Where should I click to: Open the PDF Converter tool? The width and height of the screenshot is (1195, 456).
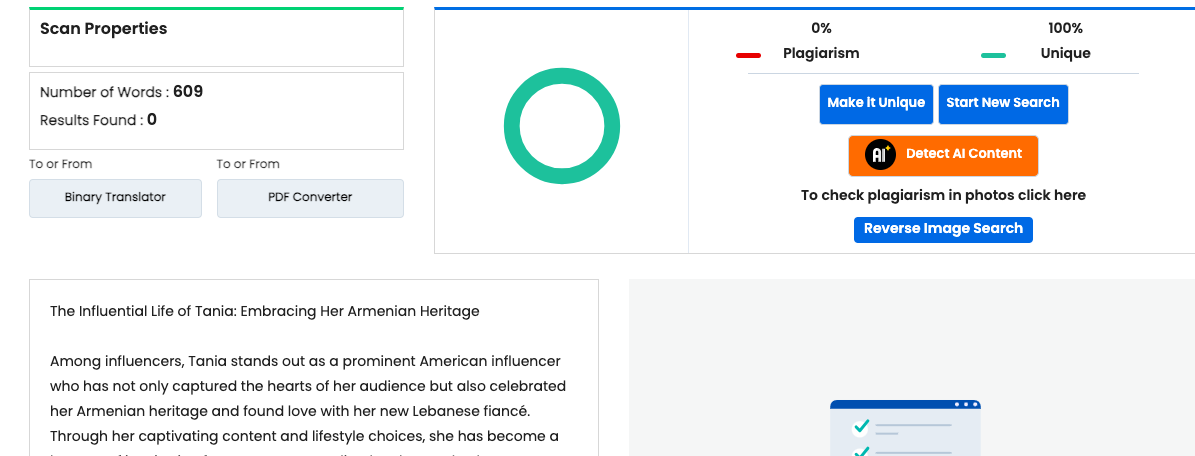tap(310, 198)
